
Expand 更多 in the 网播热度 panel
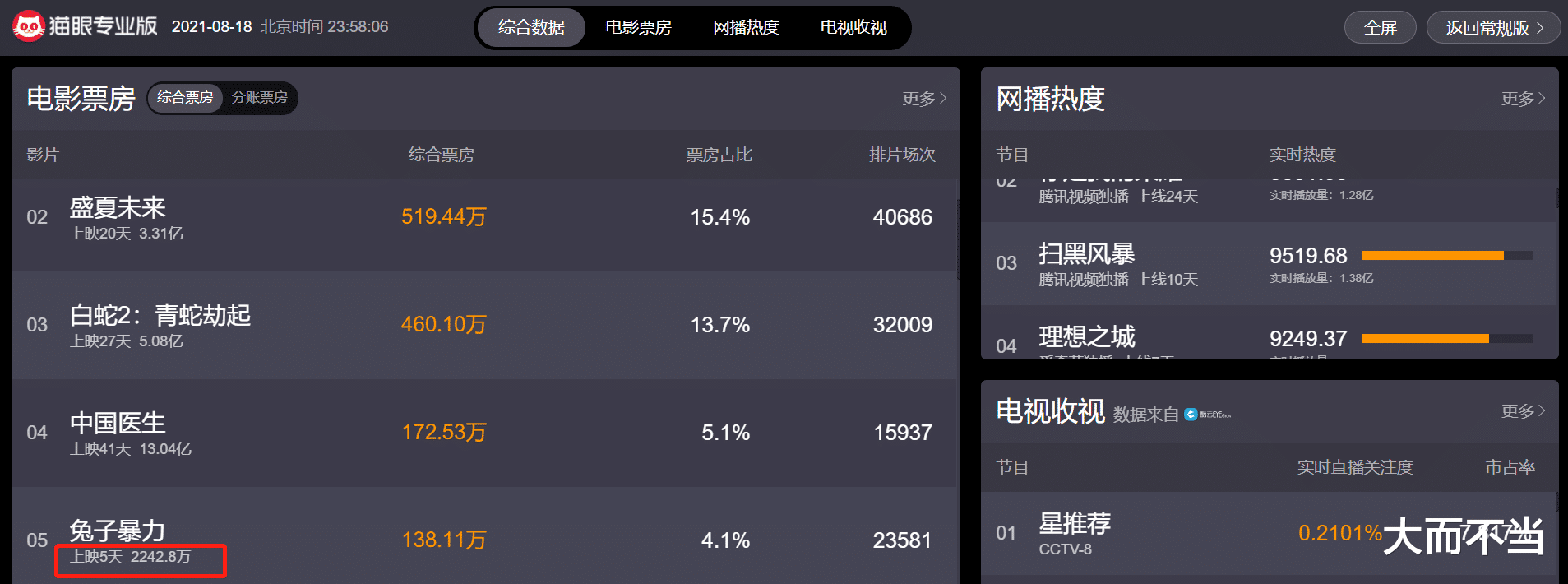(x=1523, y=99)
